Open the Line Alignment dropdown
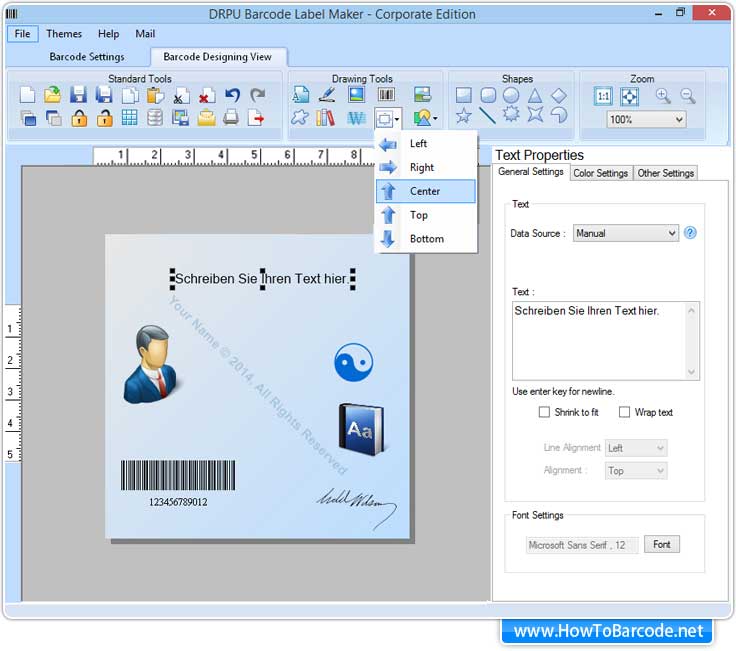This screenshot has width=736, height=651. click(x=636, y=448)
